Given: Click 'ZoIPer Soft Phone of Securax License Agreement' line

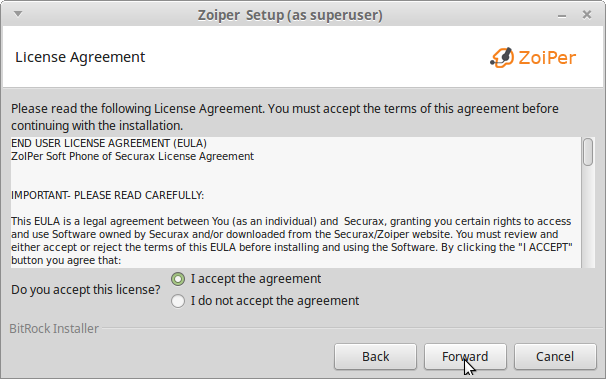Looking at the screenshot, I should (133, 156).
